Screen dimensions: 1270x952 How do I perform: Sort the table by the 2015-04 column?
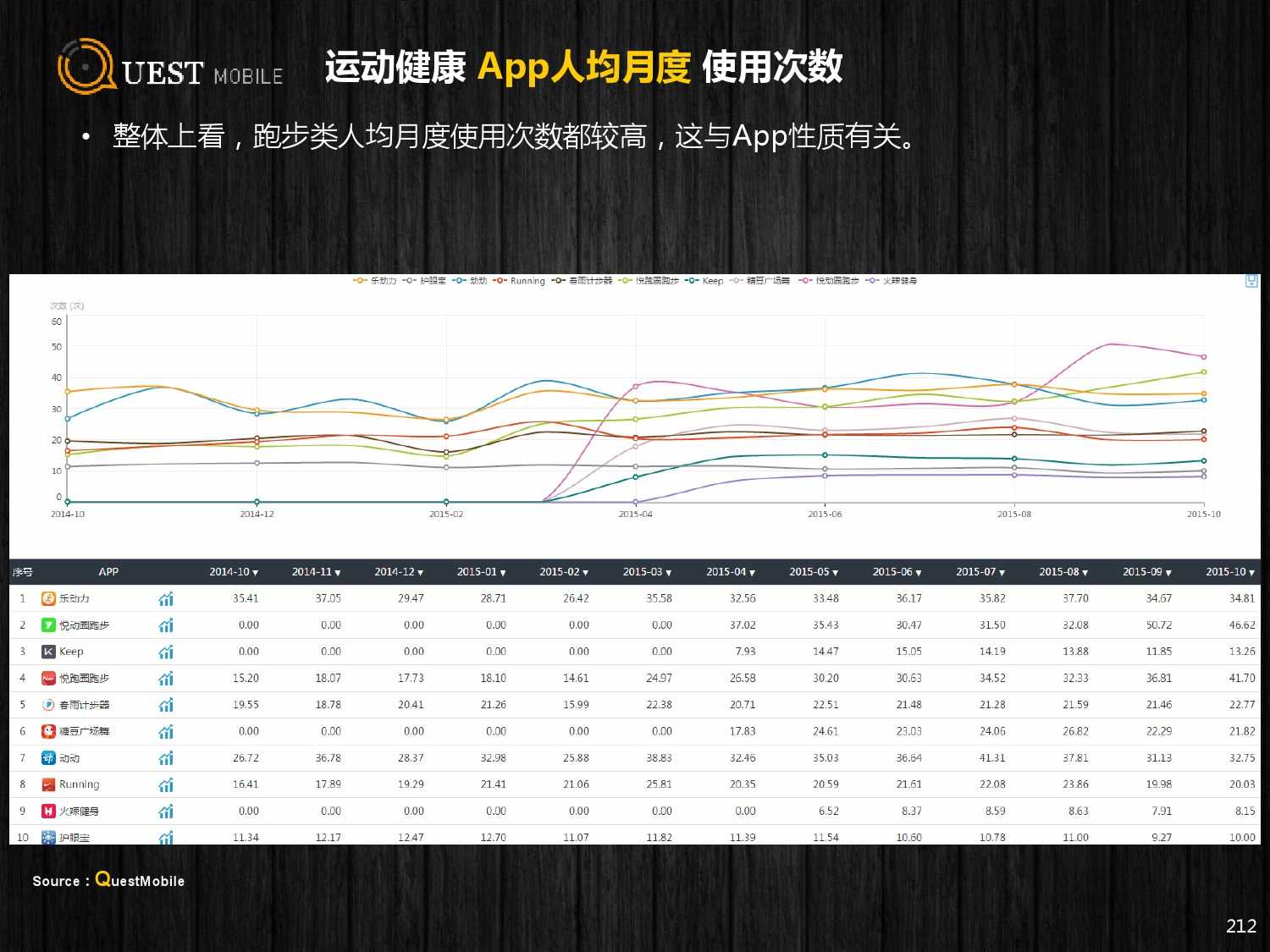click(731, 572)
